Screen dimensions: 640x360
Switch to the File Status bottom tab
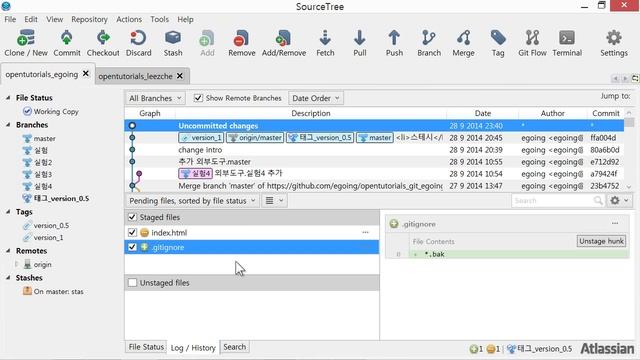146,347
